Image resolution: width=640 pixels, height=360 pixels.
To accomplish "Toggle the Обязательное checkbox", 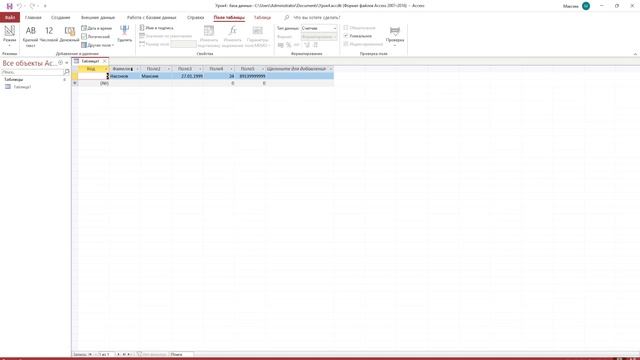I will (x=346, y=28).
